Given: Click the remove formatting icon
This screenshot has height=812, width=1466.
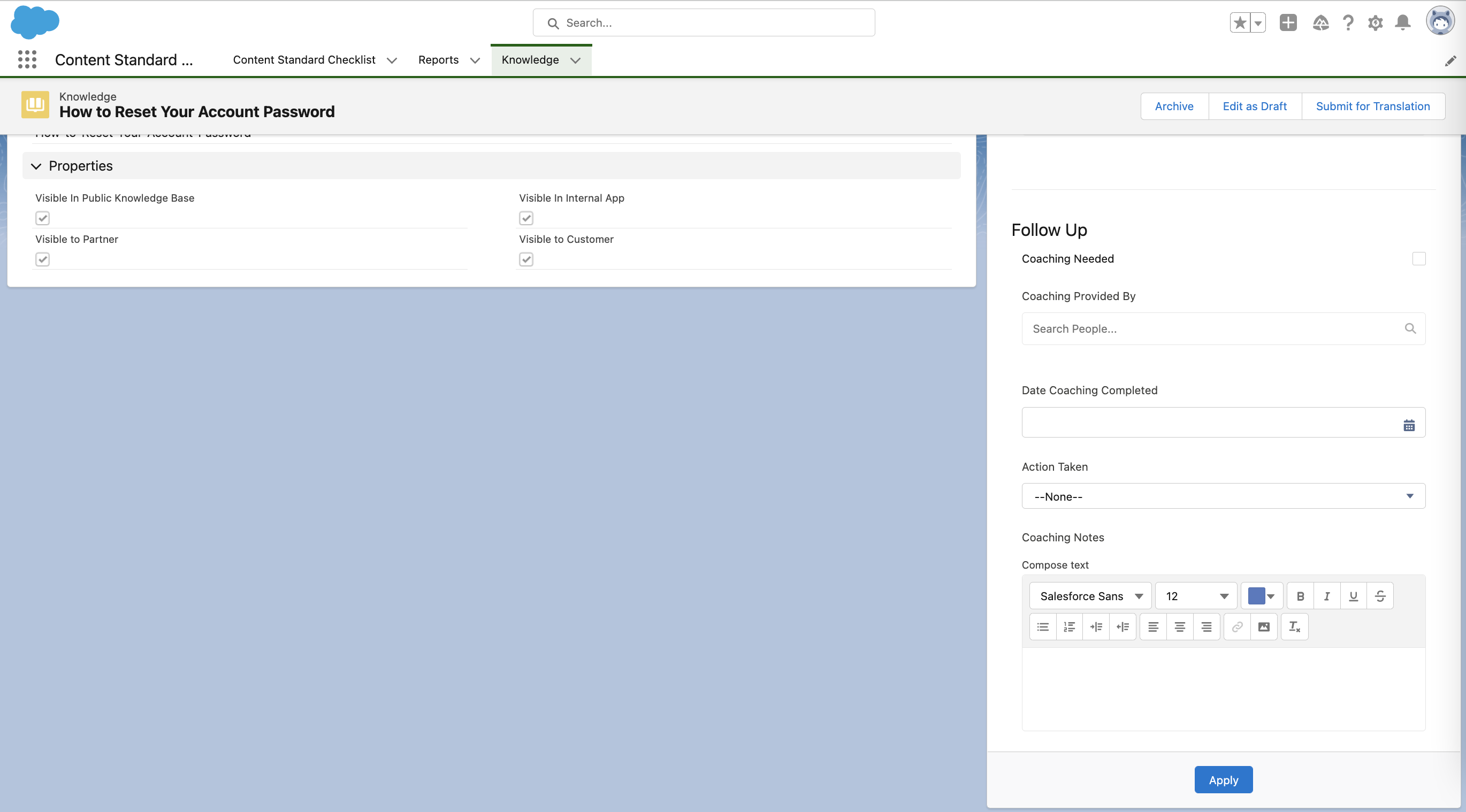Looking at the screenshot, I should pyautogui.click(x=1294, y=626).
